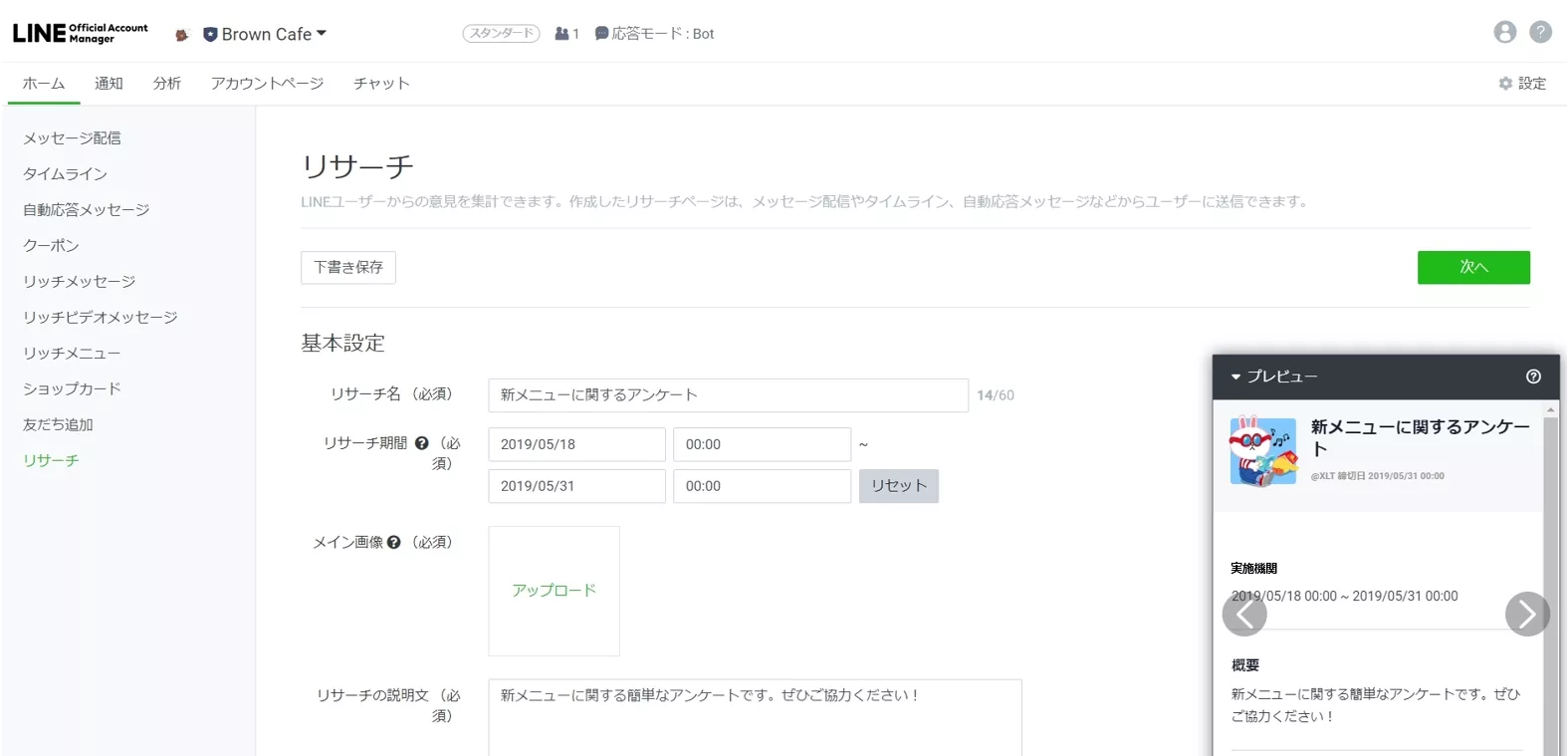The image size is (1568, 756).
Task: Click the リサーチ名 input field
Action: click(728, 395)
